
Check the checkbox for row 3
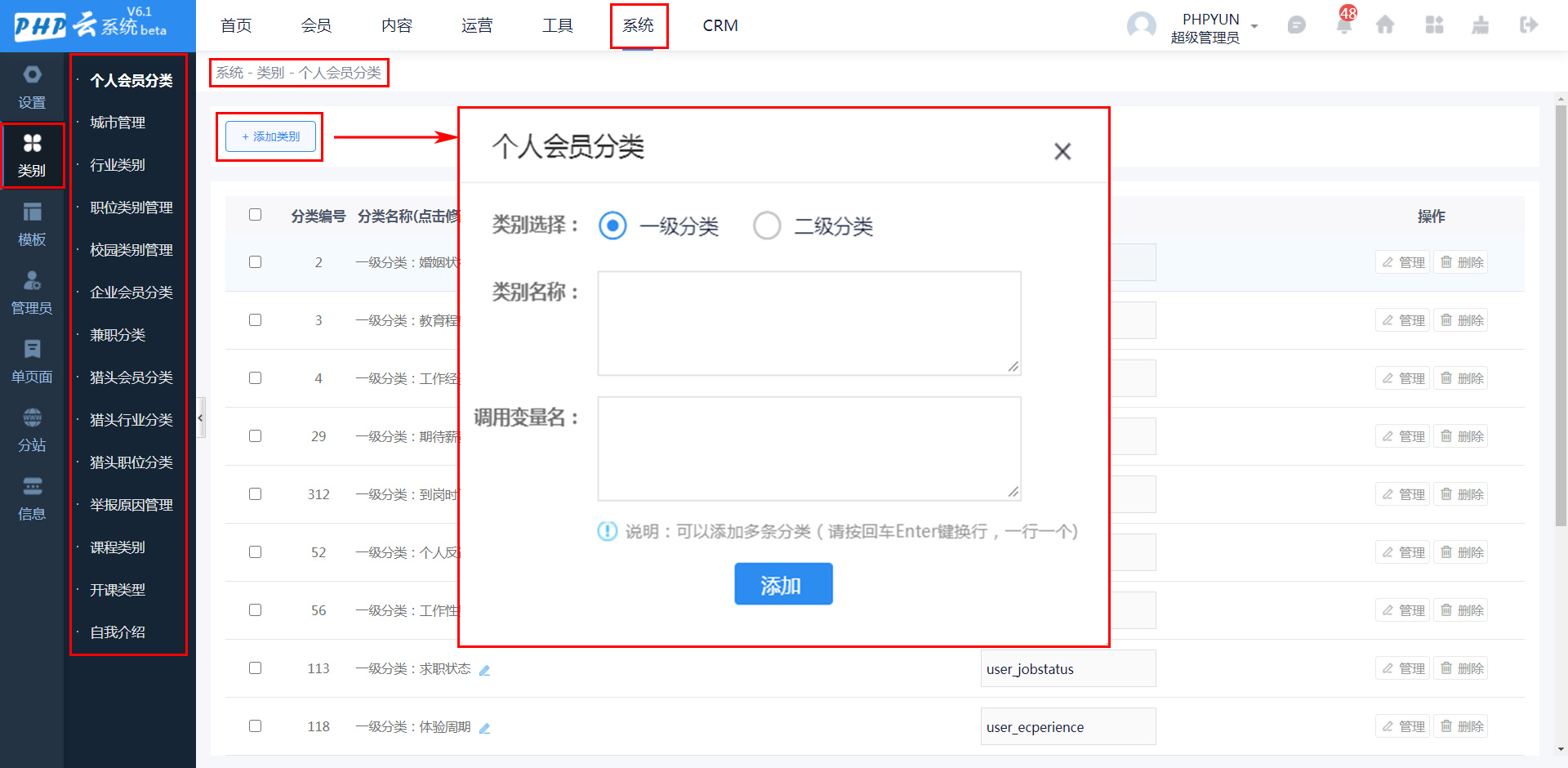(255, 320)
